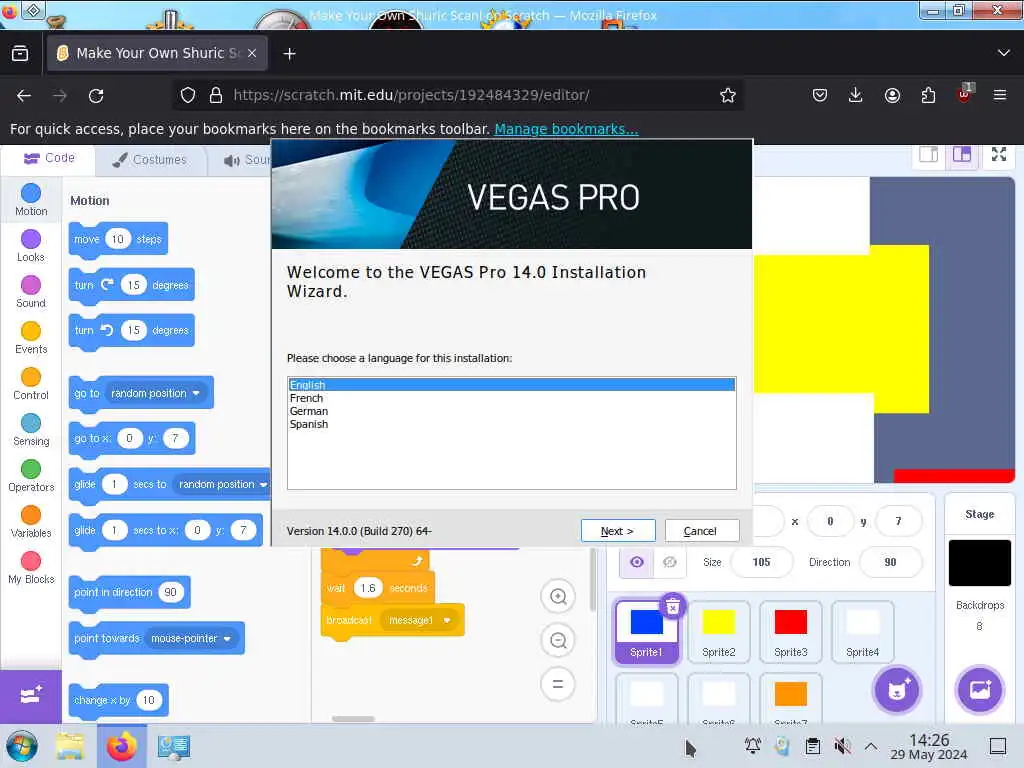Switch to small stage layout
Screen dimensions: 1024x768
[929, 155]
